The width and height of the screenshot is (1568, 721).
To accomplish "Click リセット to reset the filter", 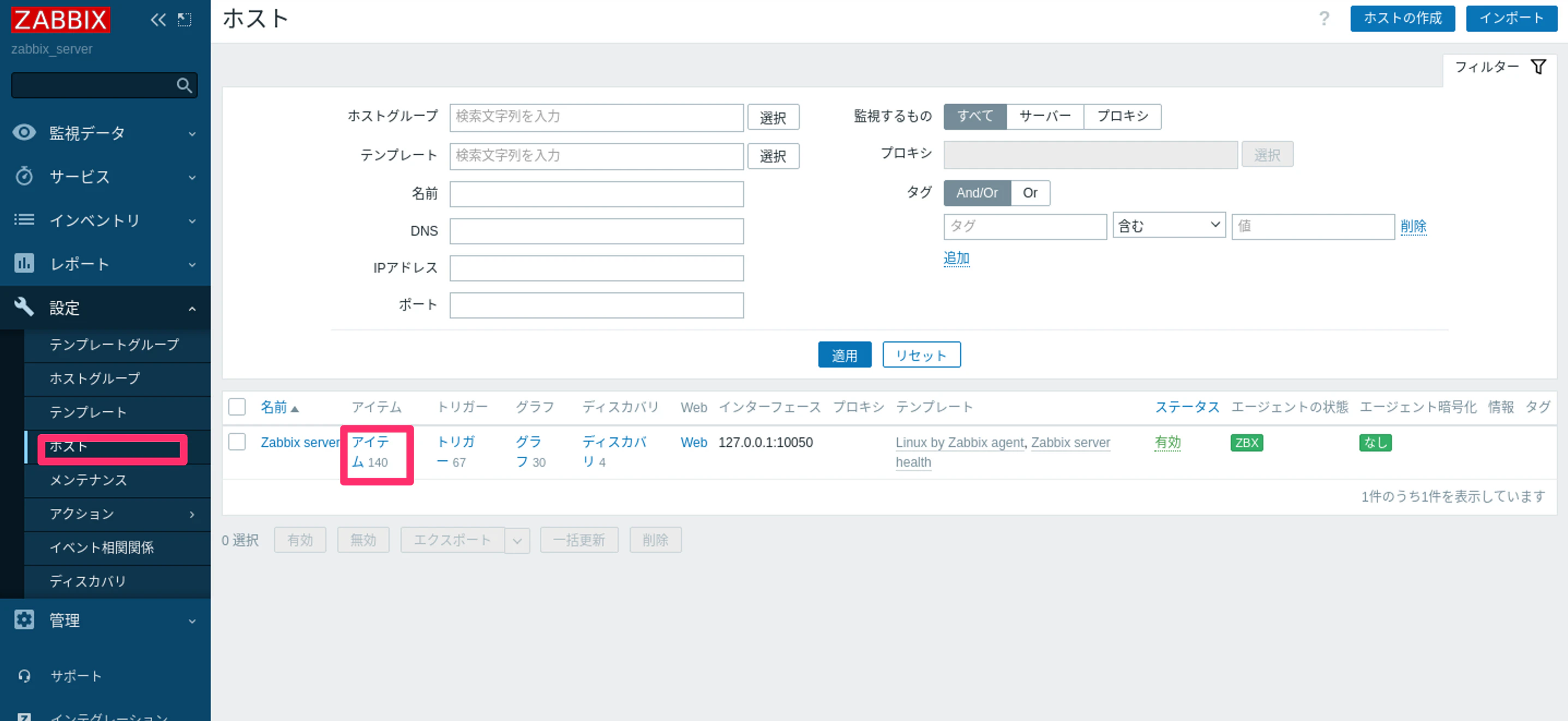I will (921, 355).
